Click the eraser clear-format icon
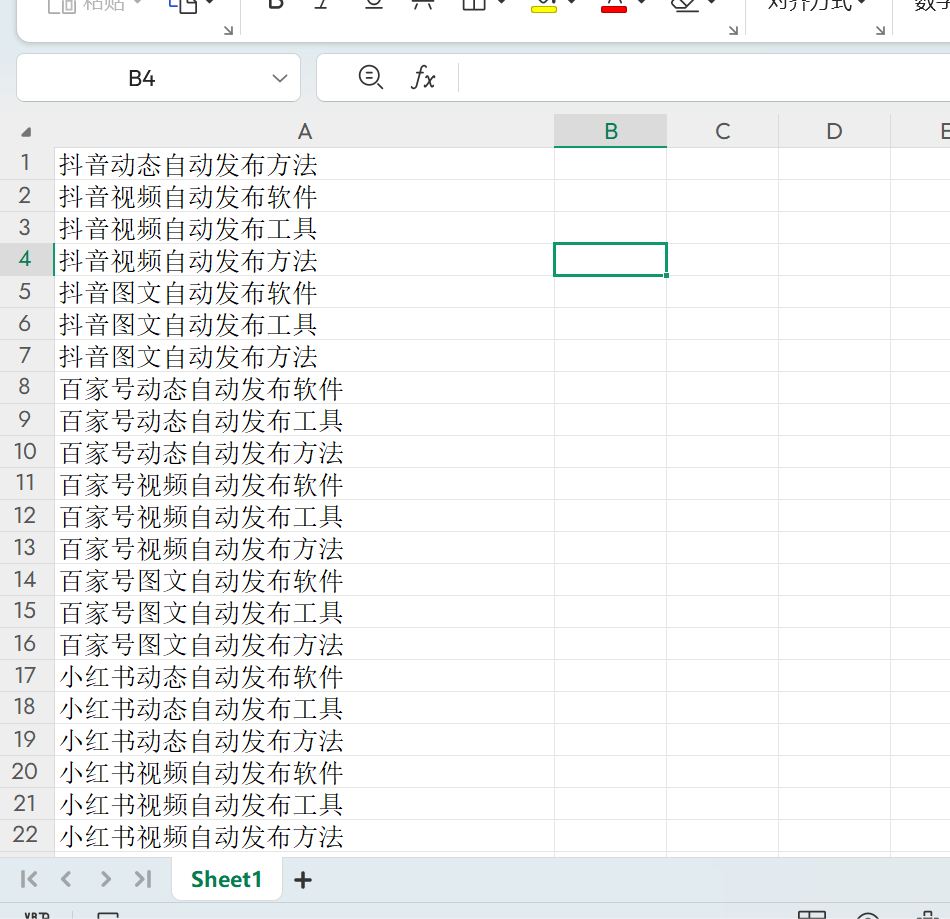This screenshot has width=950, height=919. click(x=685, y=5)
